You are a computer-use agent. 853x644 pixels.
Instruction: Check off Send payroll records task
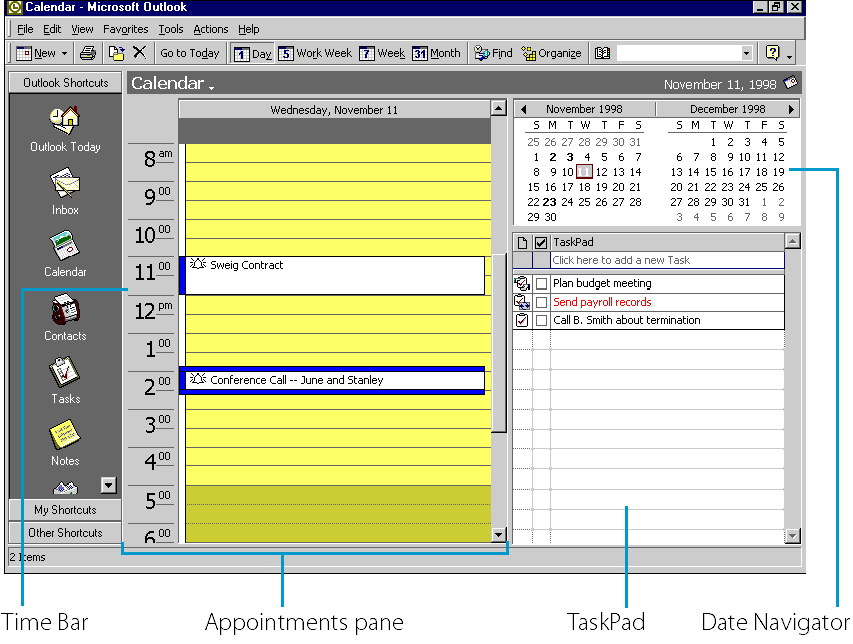(x=541, y=302)
